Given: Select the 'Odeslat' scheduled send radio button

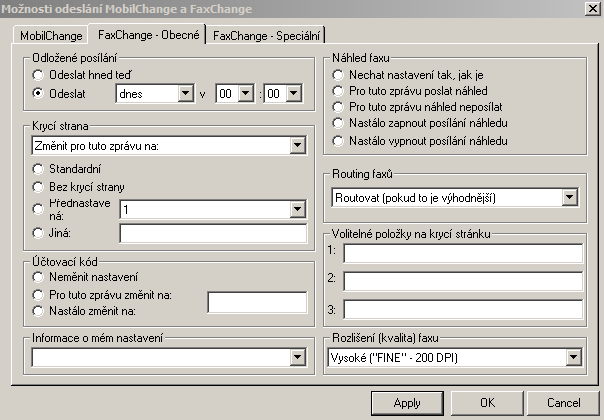Looking at the screenshot, I should tap(38, 94).
